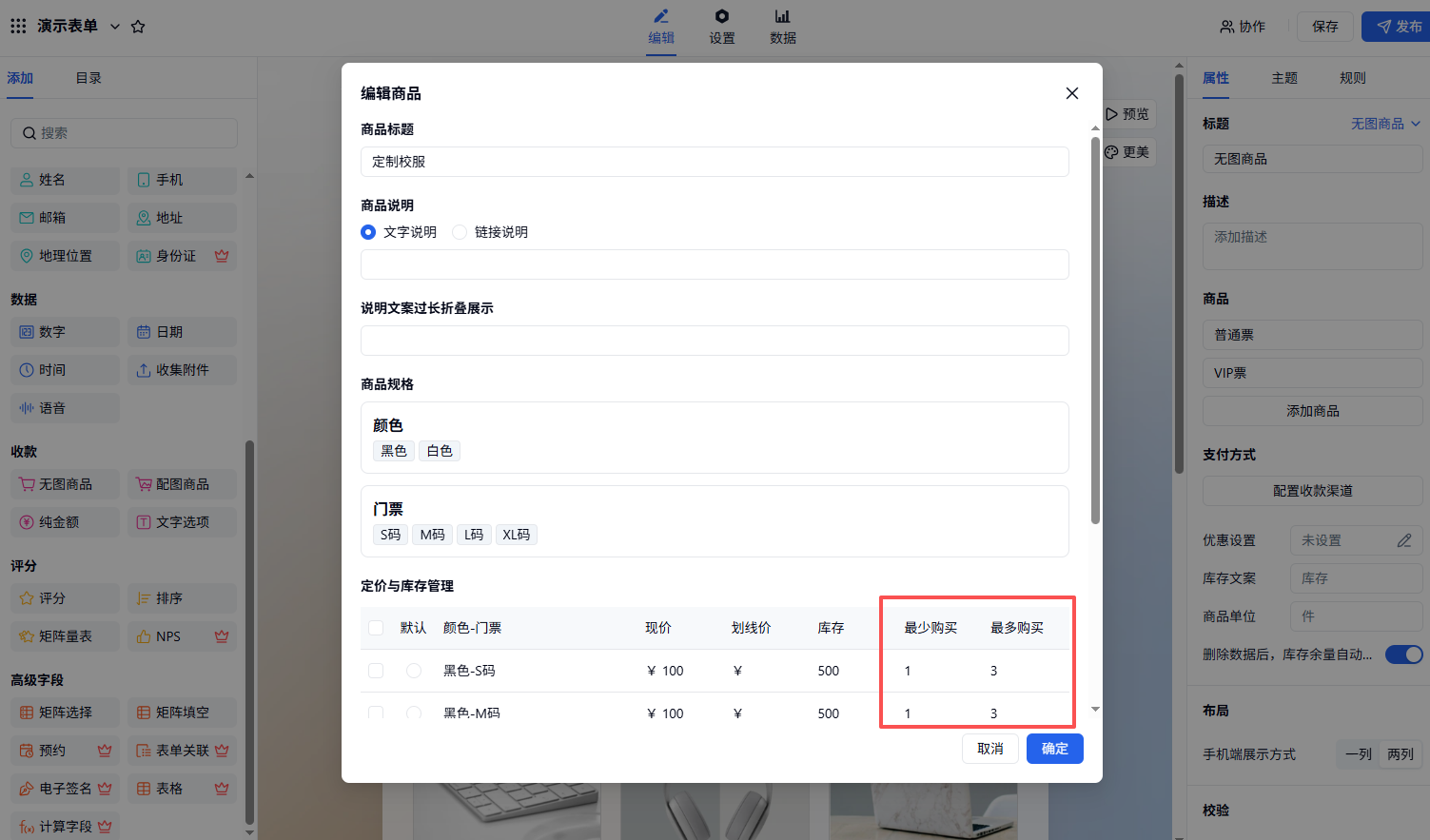Click the 商品标题 input field
The width and height of the screenshot is (1430, 840).
point(714,162)
